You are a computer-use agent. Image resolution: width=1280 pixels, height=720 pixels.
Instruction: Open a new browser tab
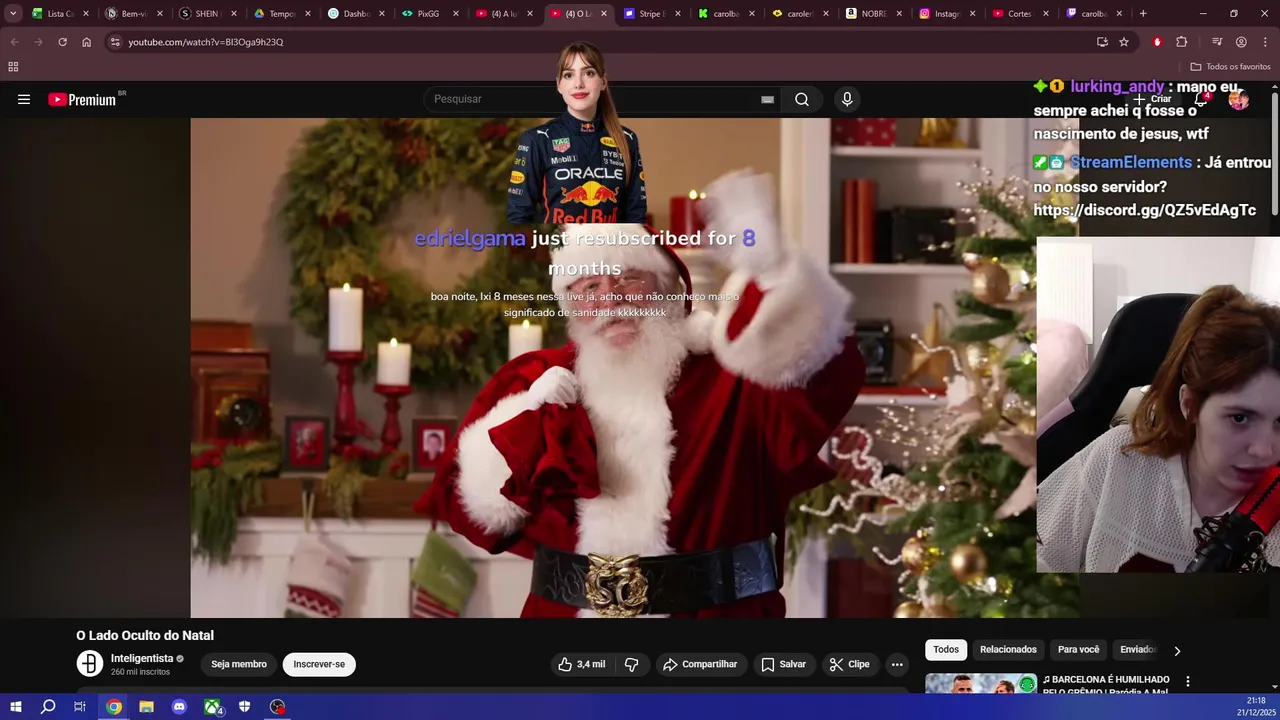pos(1143,14)
